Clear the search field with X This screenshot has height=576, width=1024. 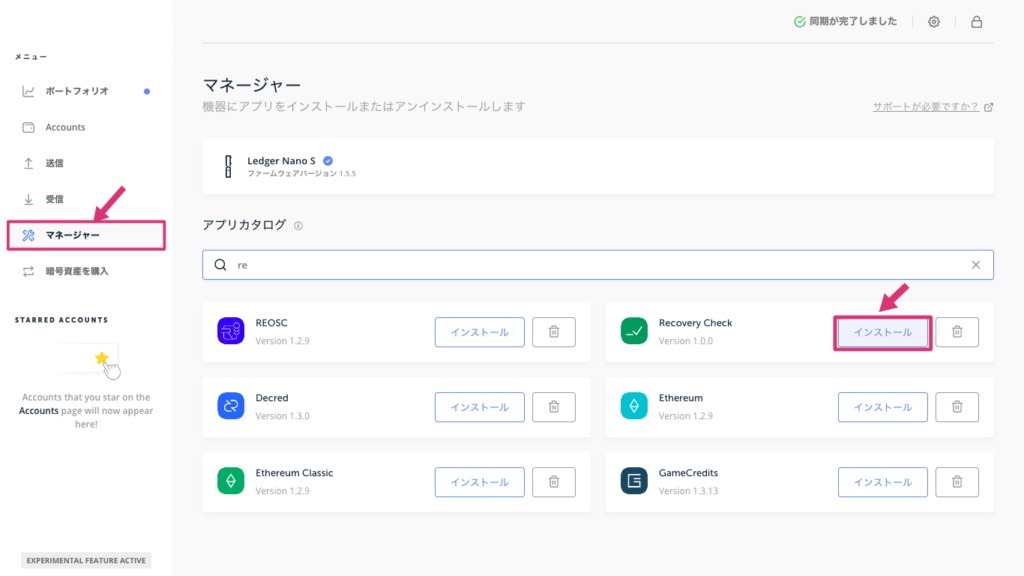(976, 264)
